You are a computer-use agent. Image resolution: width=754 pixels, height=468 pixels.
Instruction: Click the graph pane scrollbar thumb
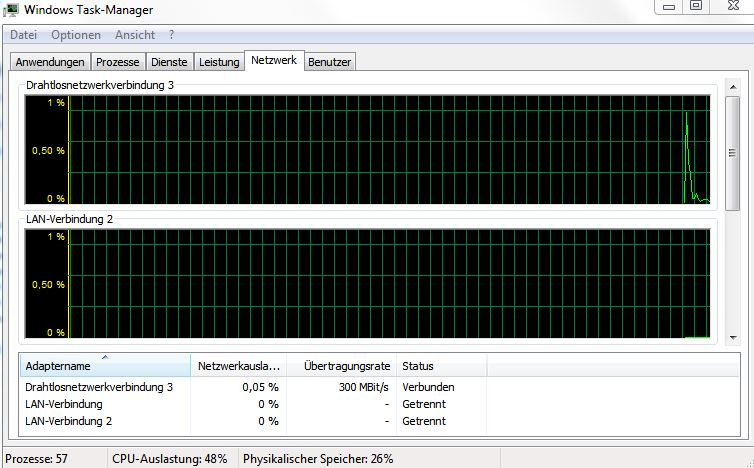732,153
